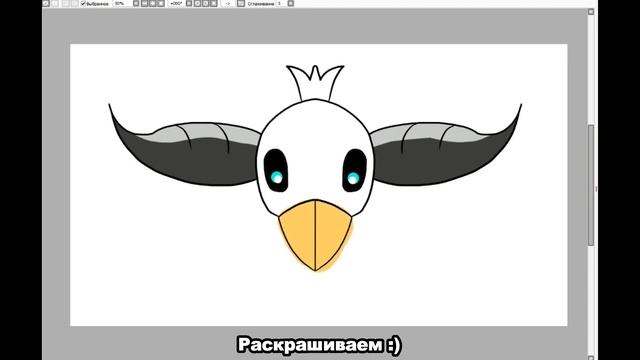Image resolution: width=640 pixels, height=360 pixels.
Task: Open the Сглаживание stabilizer dropdown arrow
Action: [x=291, y=3]
